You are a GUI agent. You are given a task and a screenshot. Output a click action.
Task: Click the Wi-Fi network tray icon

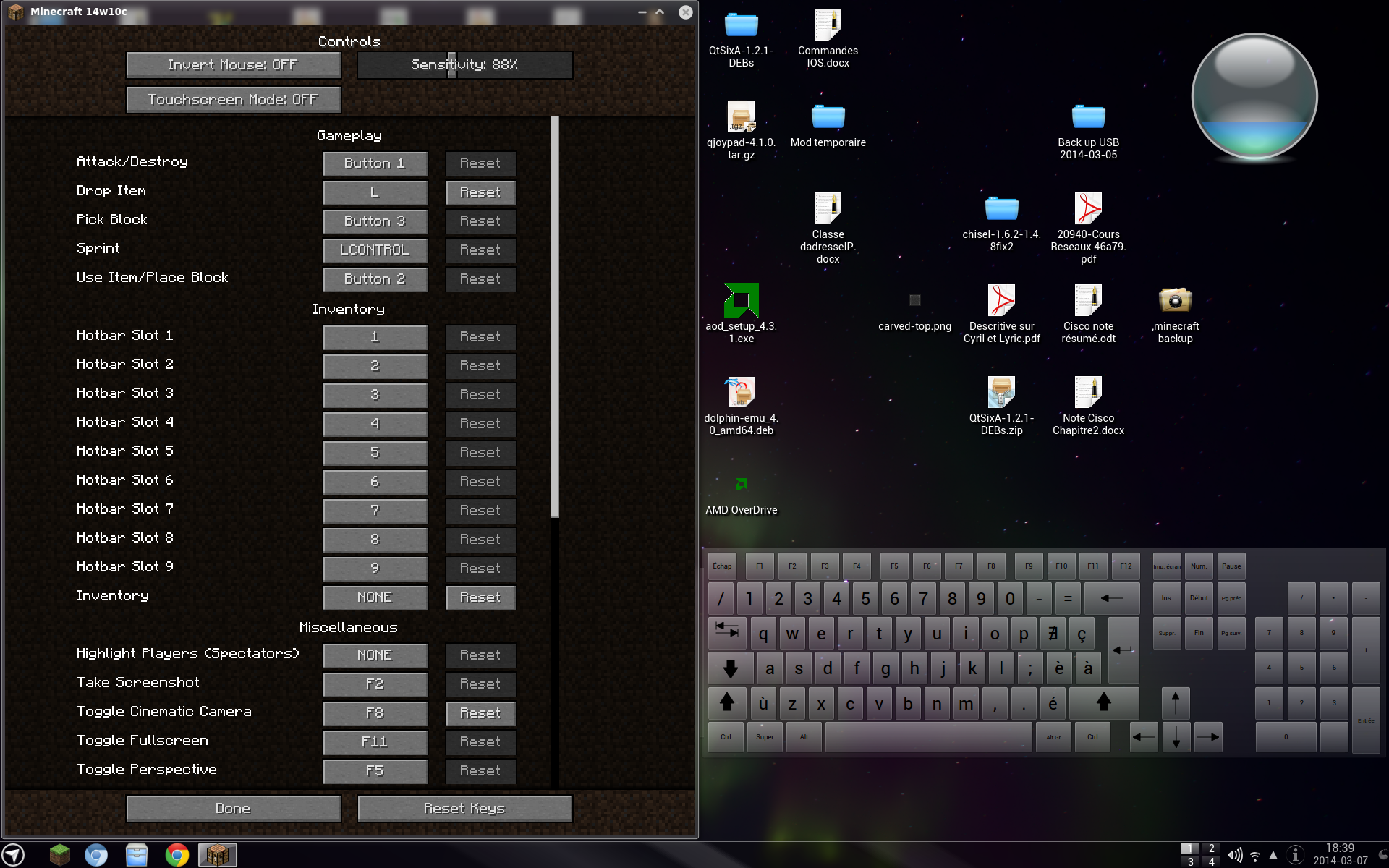pyautogui.click(x=1255, y=856)
